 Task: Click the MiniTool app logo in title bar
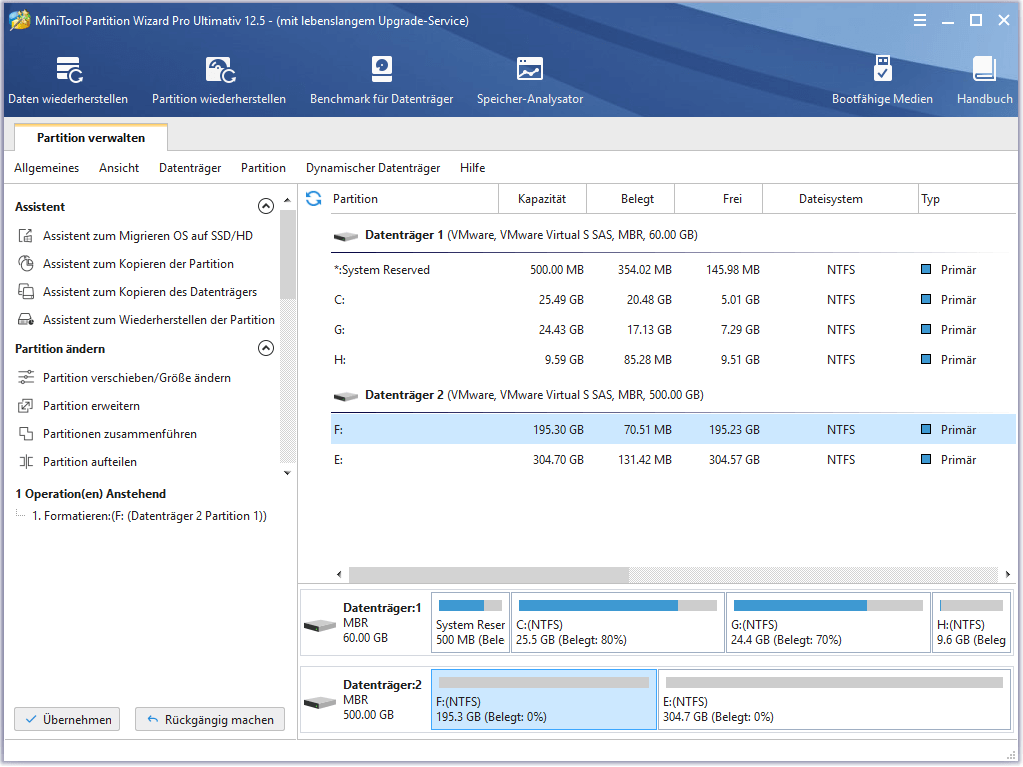pyautogui.click(x=20, y=20)
